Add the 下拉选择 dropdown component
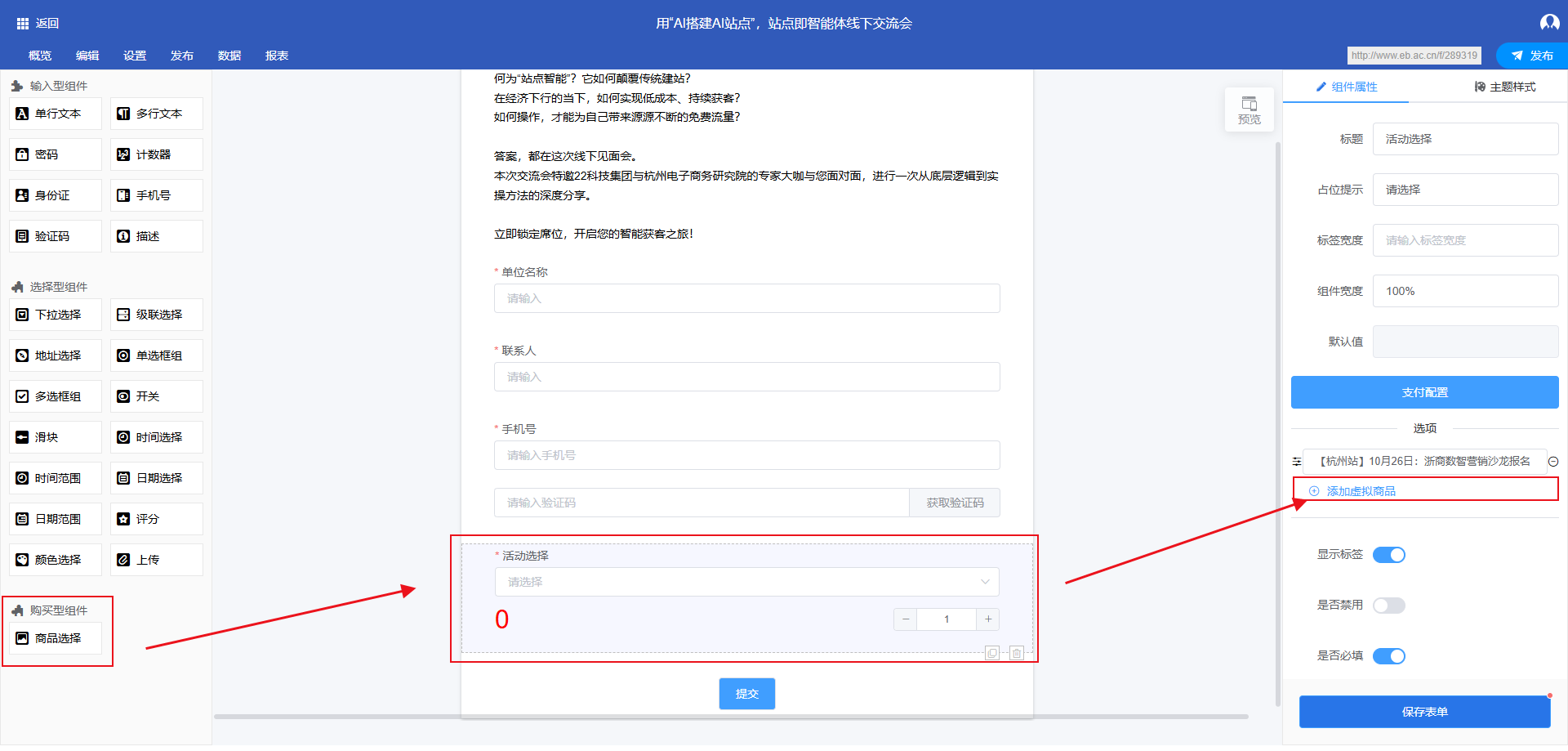Viewport: 1568px width, 751px height. pyautogui.click(x=56, y=315)
